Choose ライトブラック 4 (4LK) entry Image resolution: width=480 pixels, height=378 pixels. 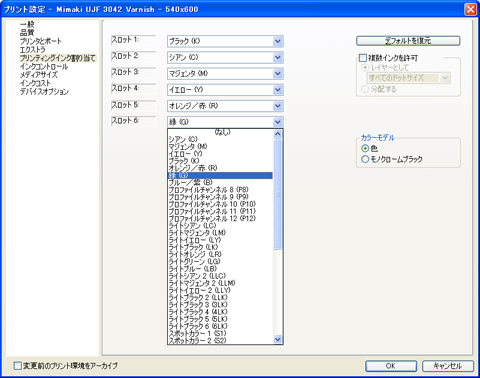pyautogui.click(x=220, y=312)
